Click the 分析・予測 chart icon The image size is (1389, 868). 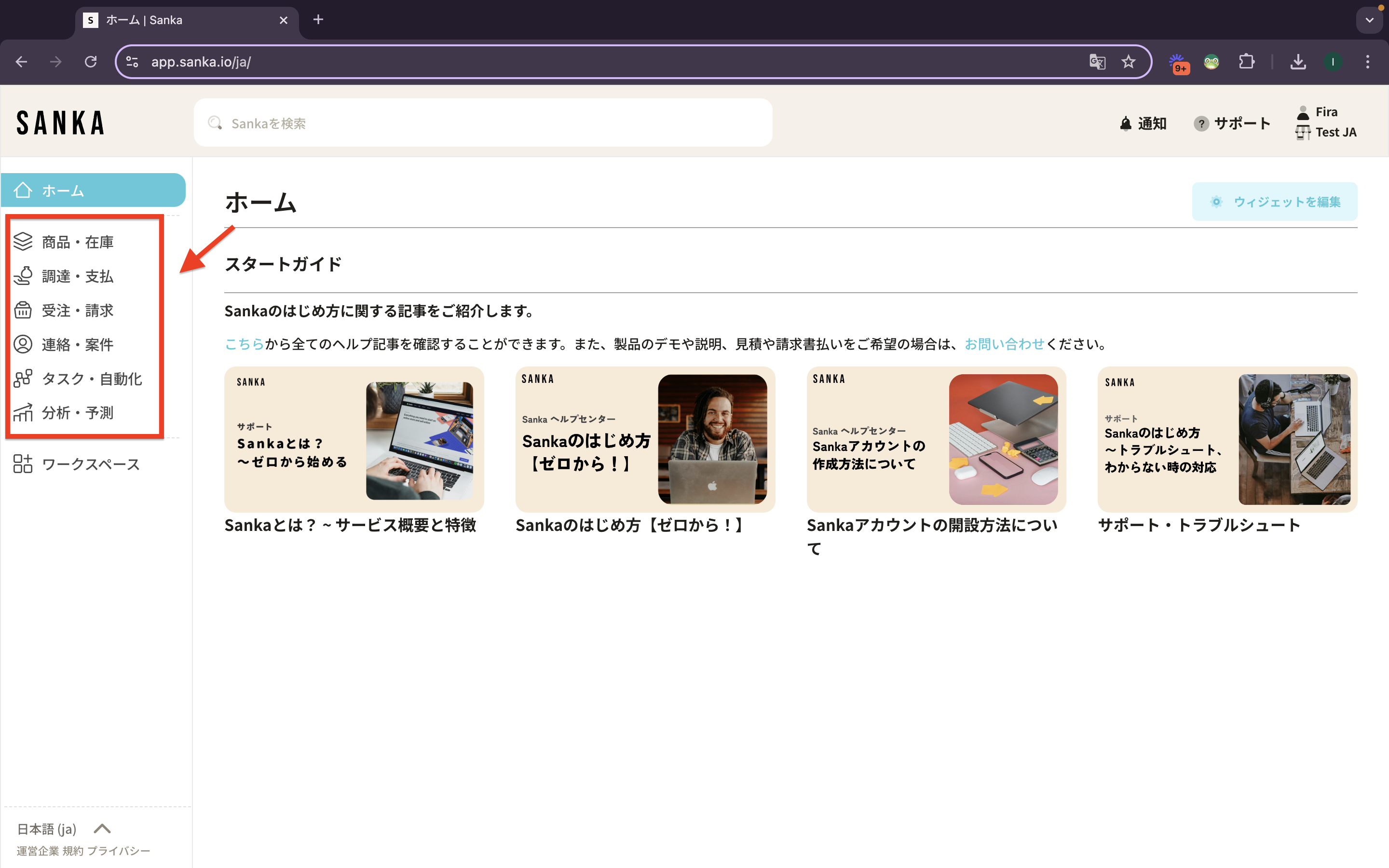[23, 412]
